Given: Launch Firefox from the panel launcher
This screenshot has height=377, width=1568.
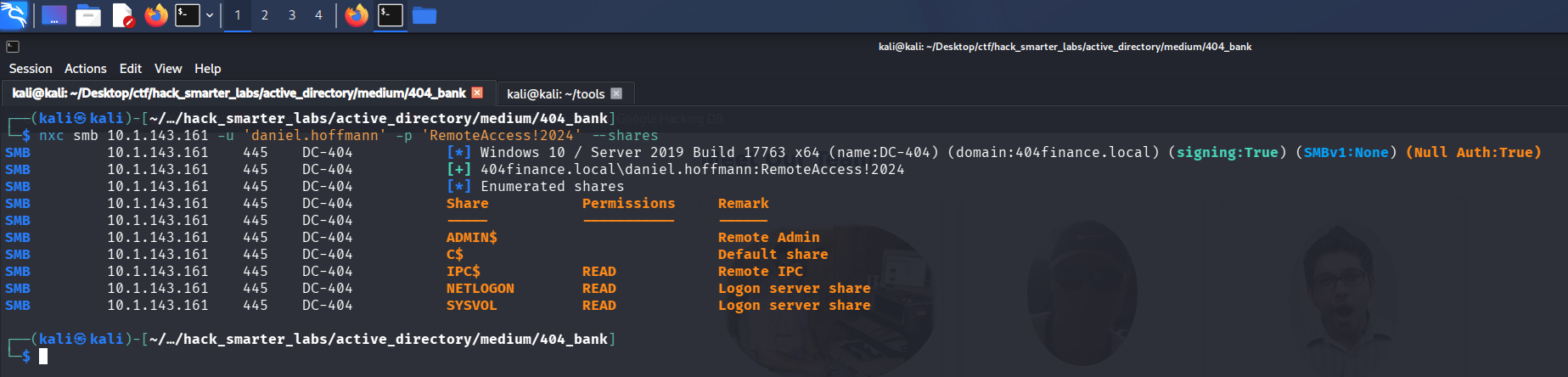Looking at the screenshot, I should pos(156,15).
